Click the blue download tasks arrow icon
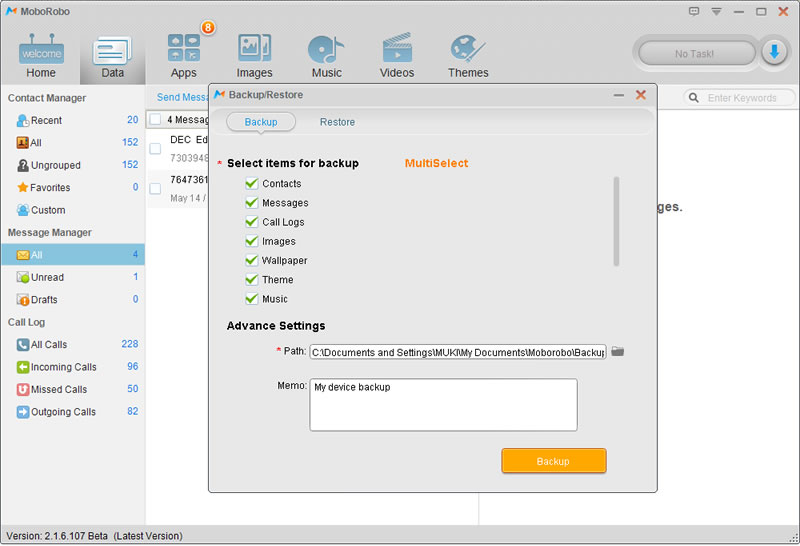 (774, 52)
